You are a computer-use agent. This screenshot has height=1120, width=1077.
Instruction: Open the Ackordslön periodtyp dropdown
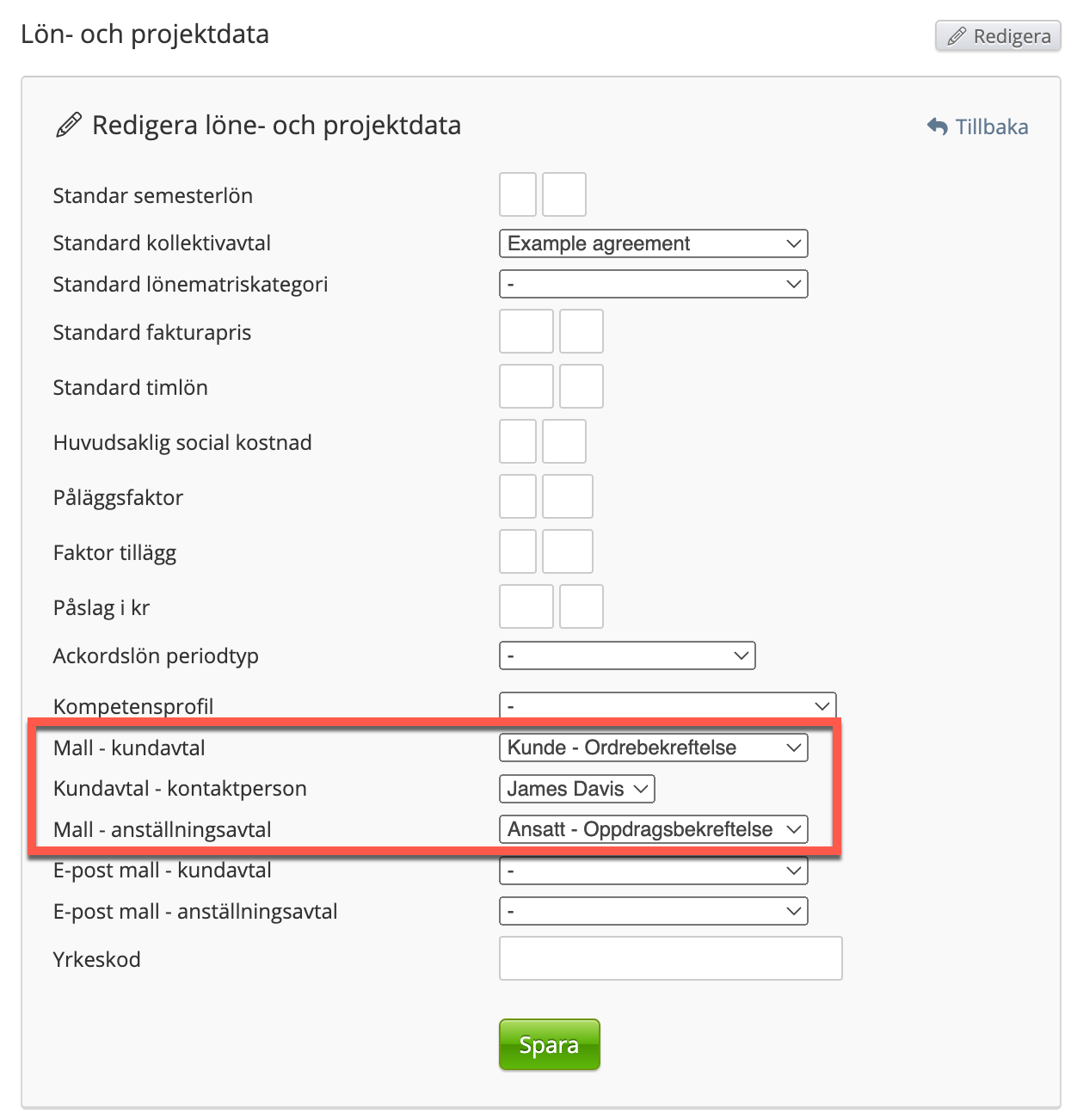tap(626, 655)
